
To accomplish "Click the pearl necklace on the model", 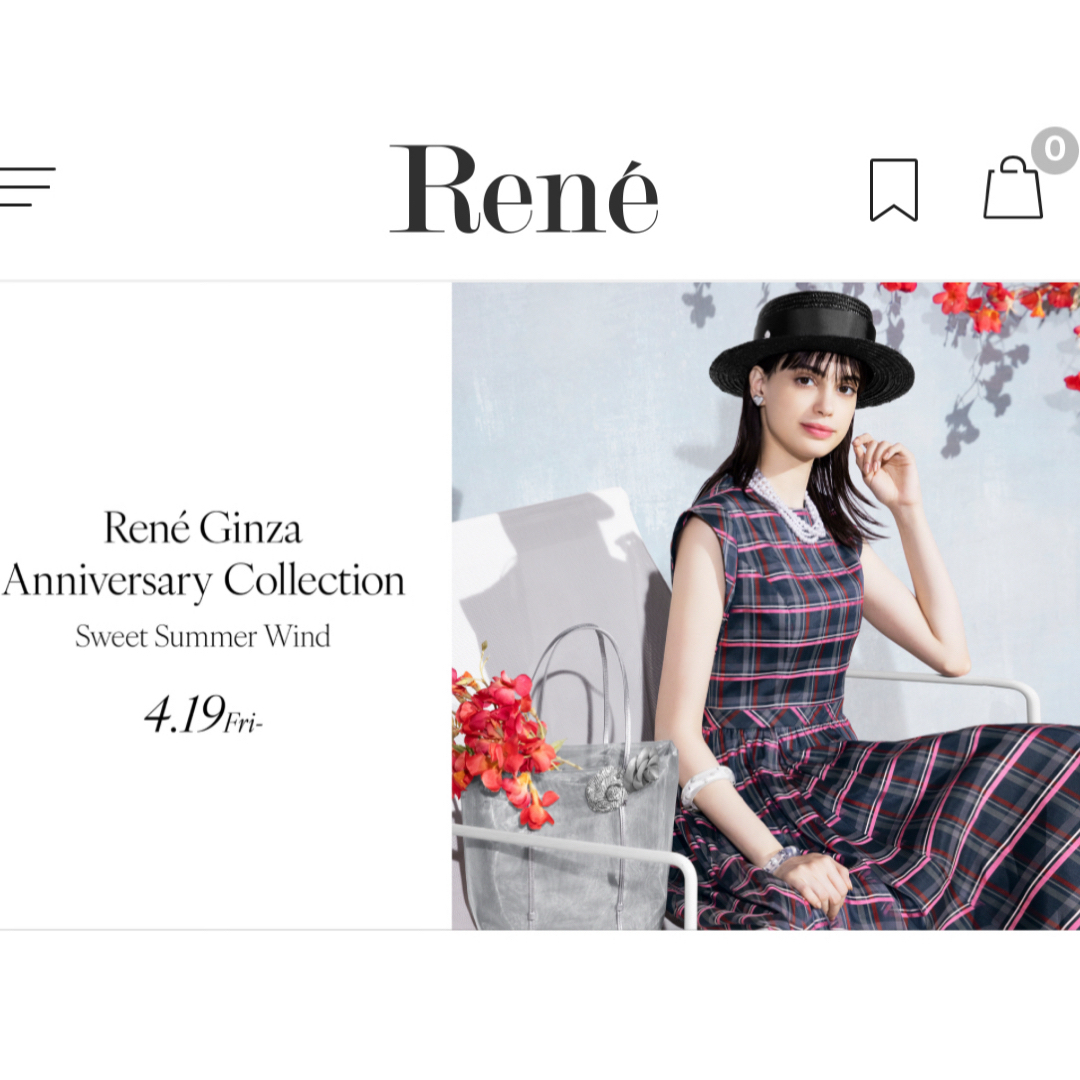I will pos(789,506).
